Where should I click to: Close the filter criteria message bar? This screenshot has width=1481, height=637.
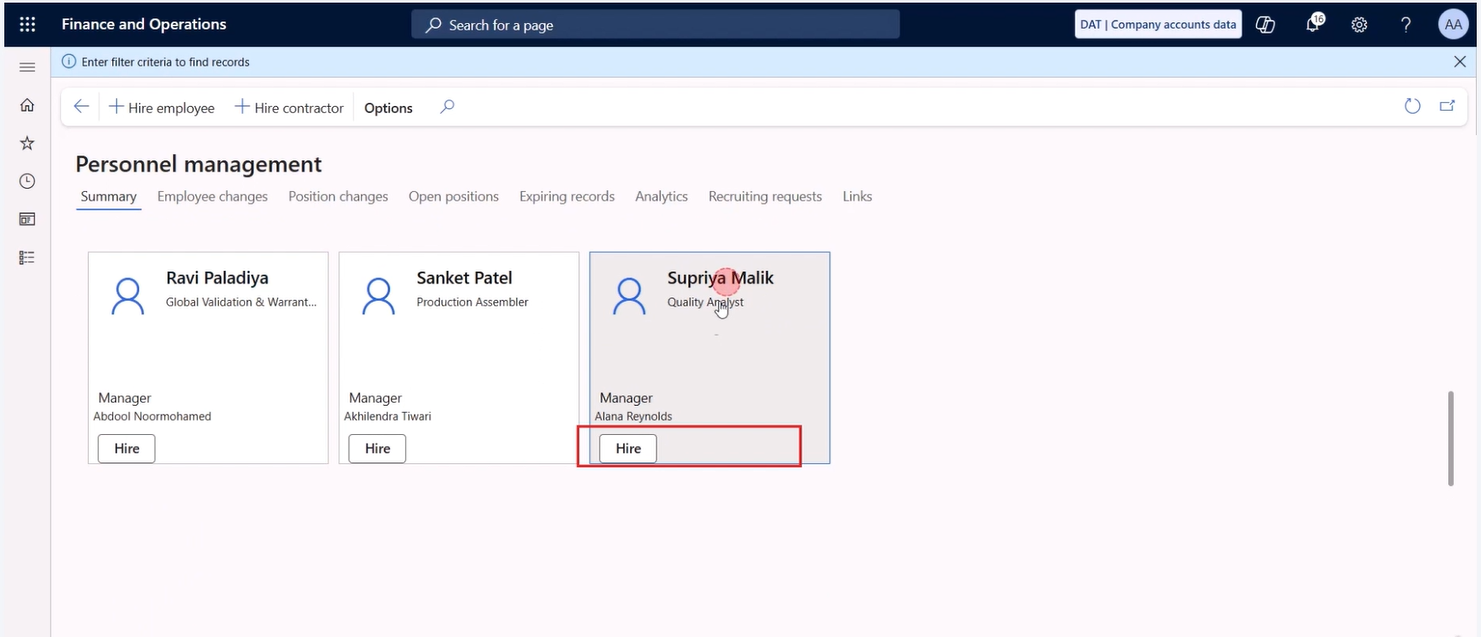[x=1459, y=62]
